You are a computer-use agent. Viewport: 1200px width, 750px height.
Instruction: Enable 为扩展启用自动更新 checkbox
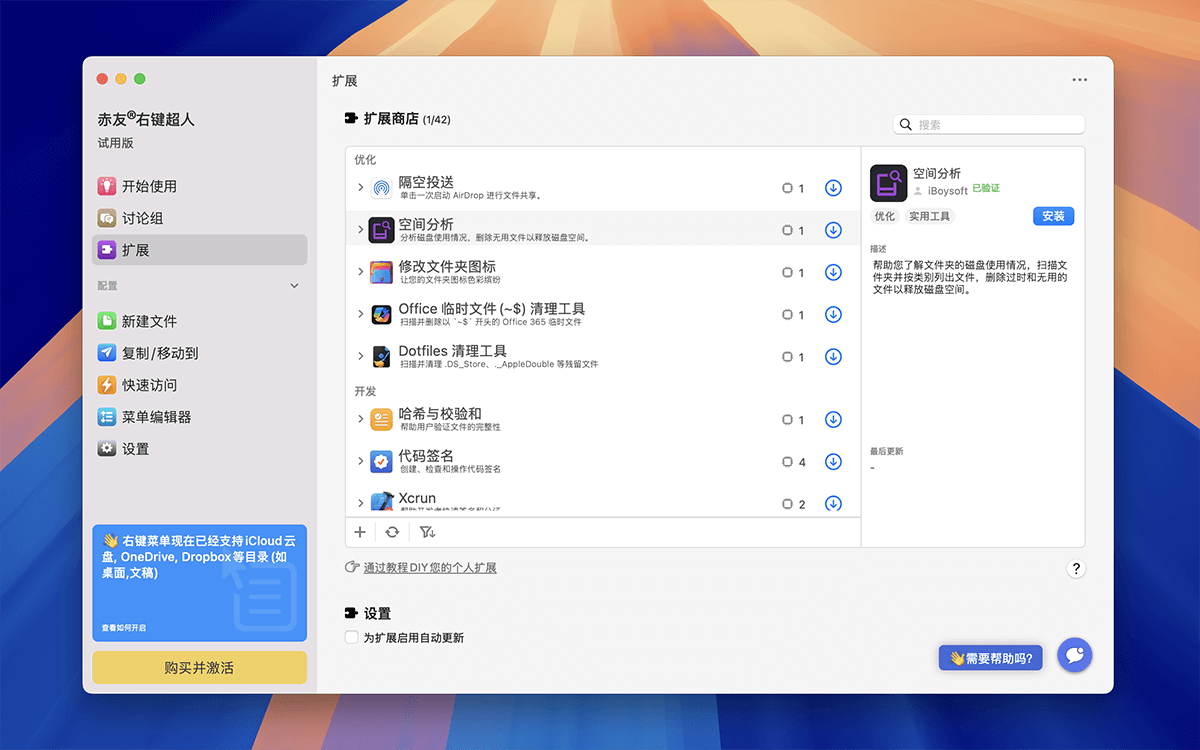pyautogui.click(x=351, y=637)
